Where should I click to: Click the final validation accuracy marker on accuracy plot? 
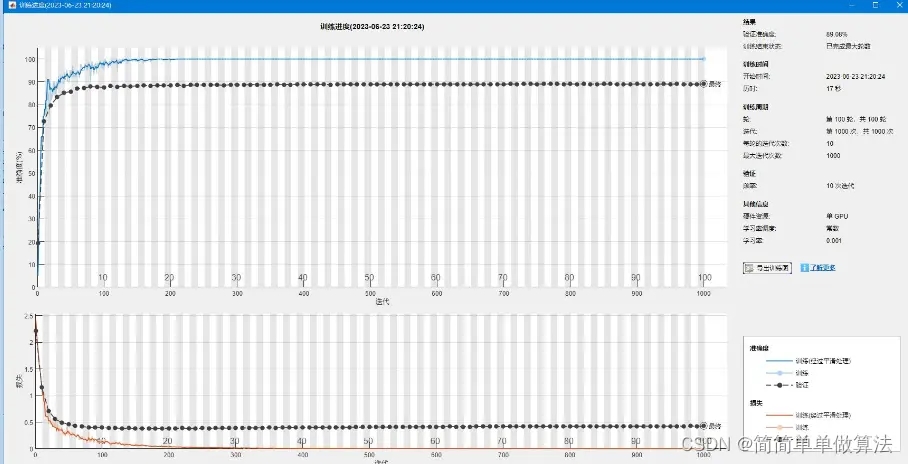[704, 84]
